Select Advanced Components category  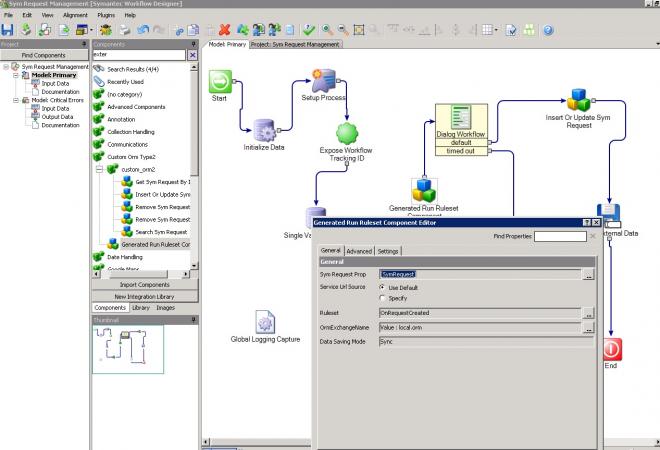[x=136, y=107]
